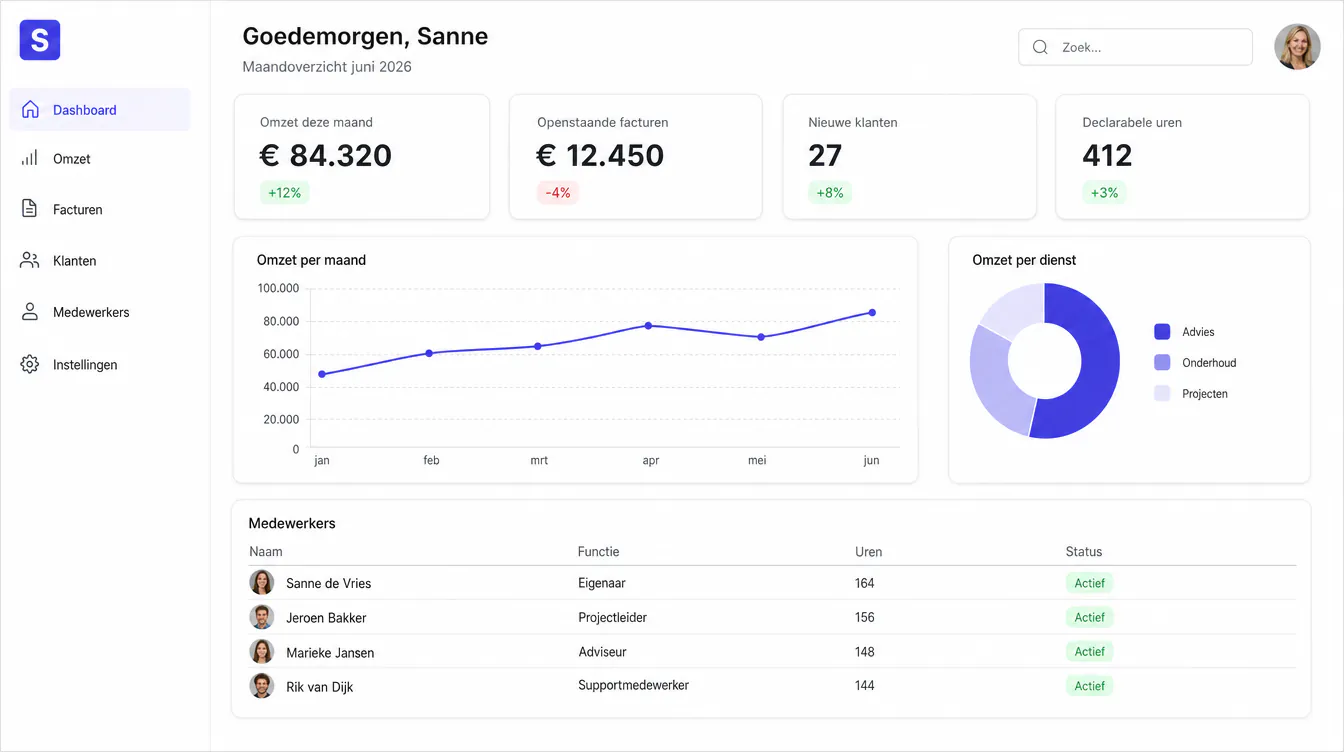Click Marieke Jansen's avatar in table

click(x=262, y=652)
